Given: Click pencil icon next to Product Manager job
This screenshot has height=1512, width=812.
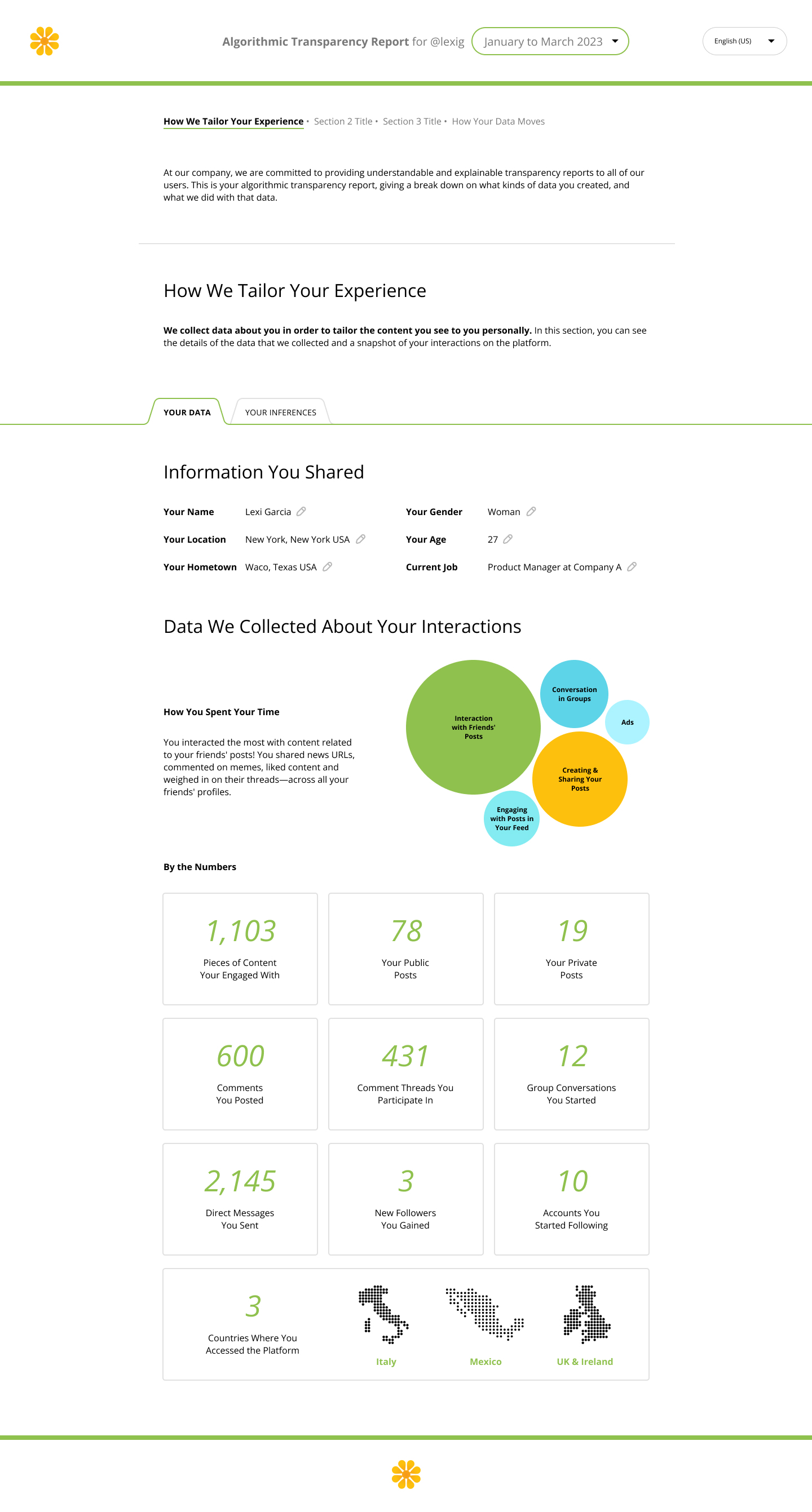Looking at the screenshot, I should (x=632, y=566).
